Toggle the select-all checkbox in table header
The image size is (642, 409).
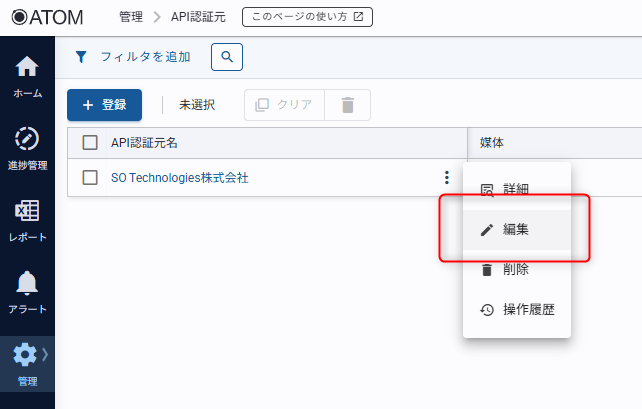[90, 143]
